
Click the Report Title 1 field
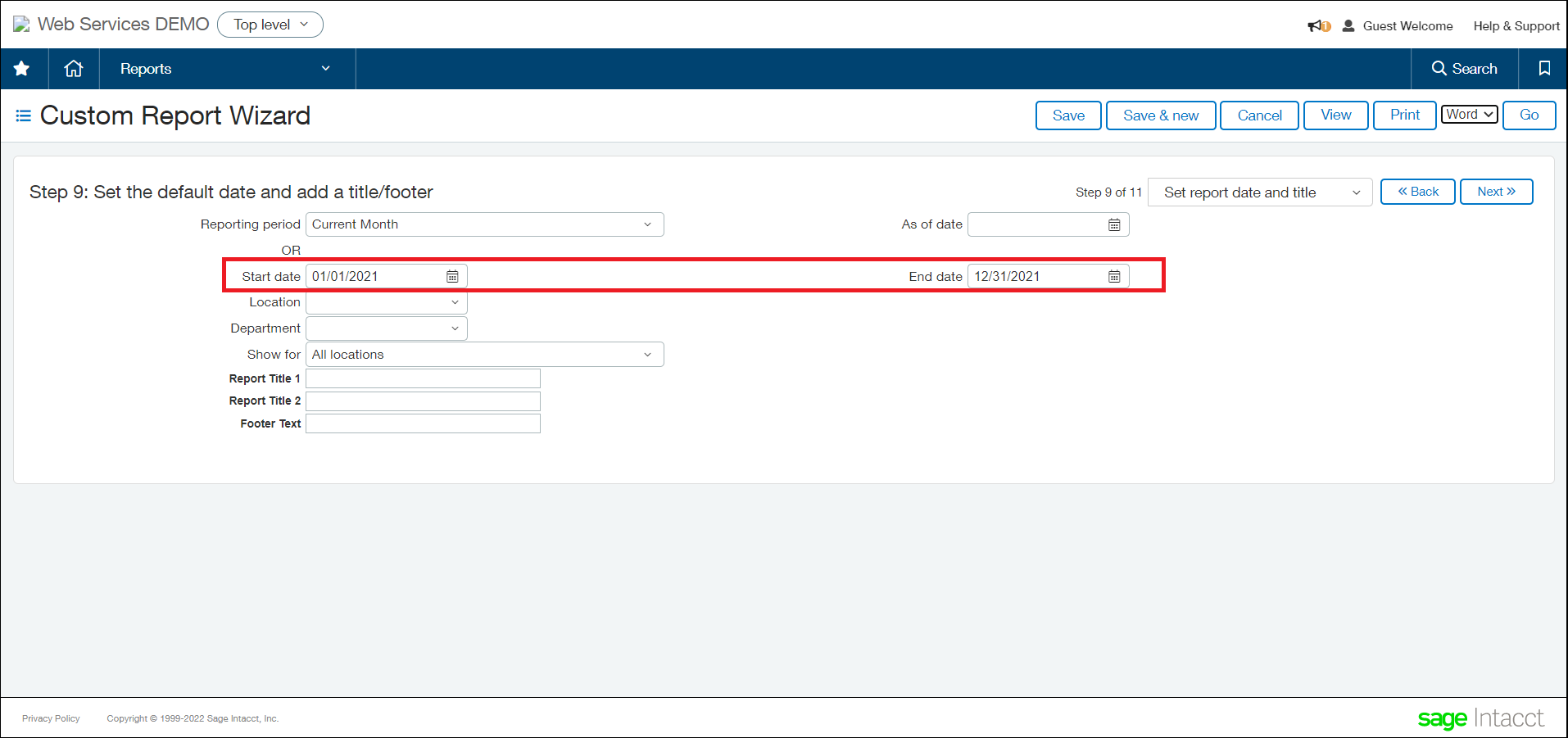pos(423,378)
